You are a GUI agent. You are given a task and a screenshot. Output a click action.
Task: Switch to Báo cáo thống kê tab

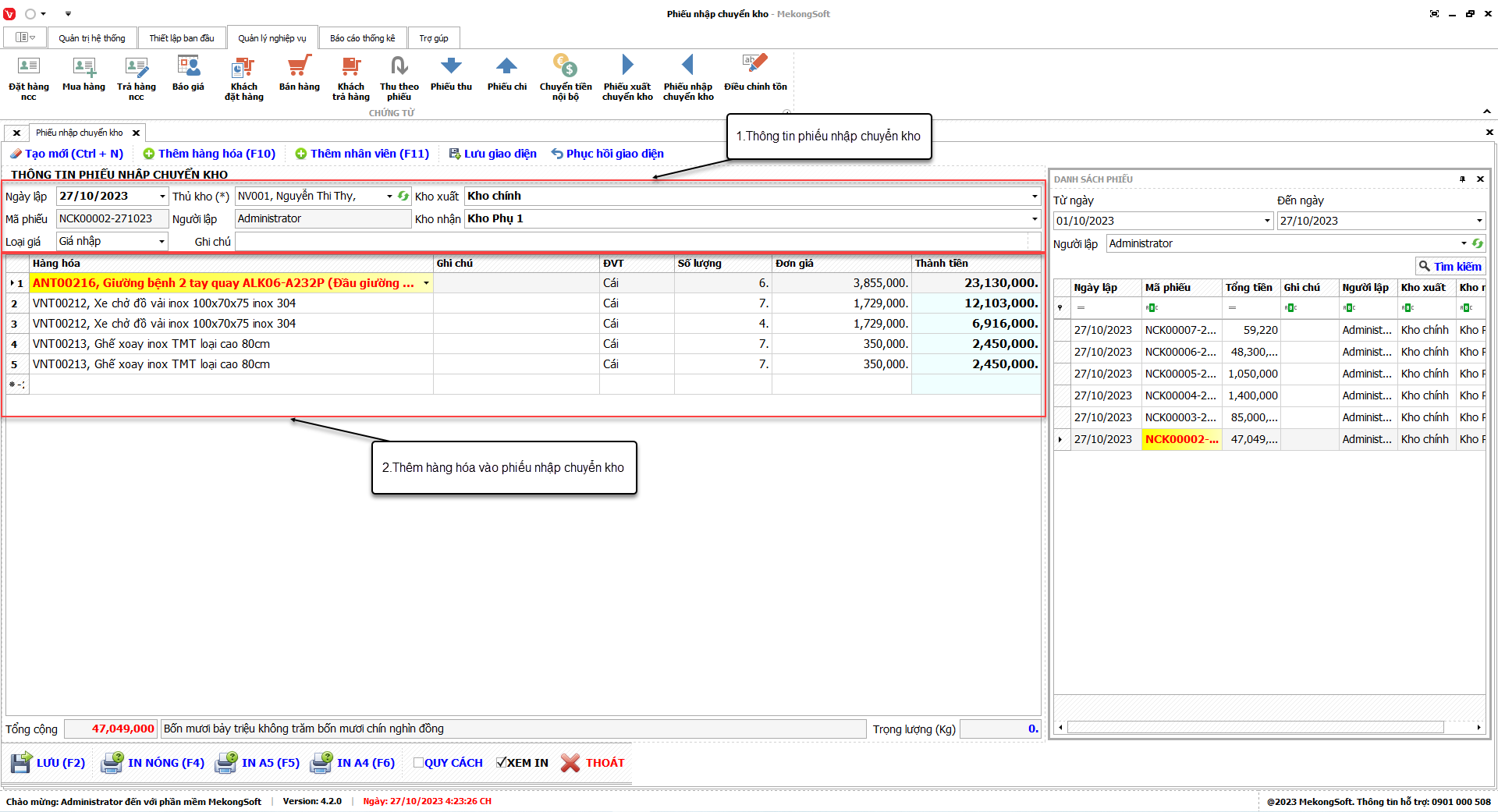pos(362,38)
